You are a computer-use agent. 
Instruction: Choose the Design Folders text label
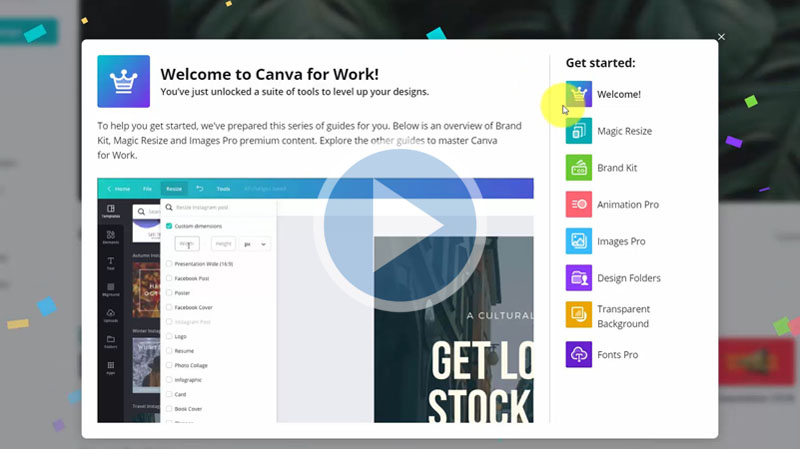click(629, 278)
